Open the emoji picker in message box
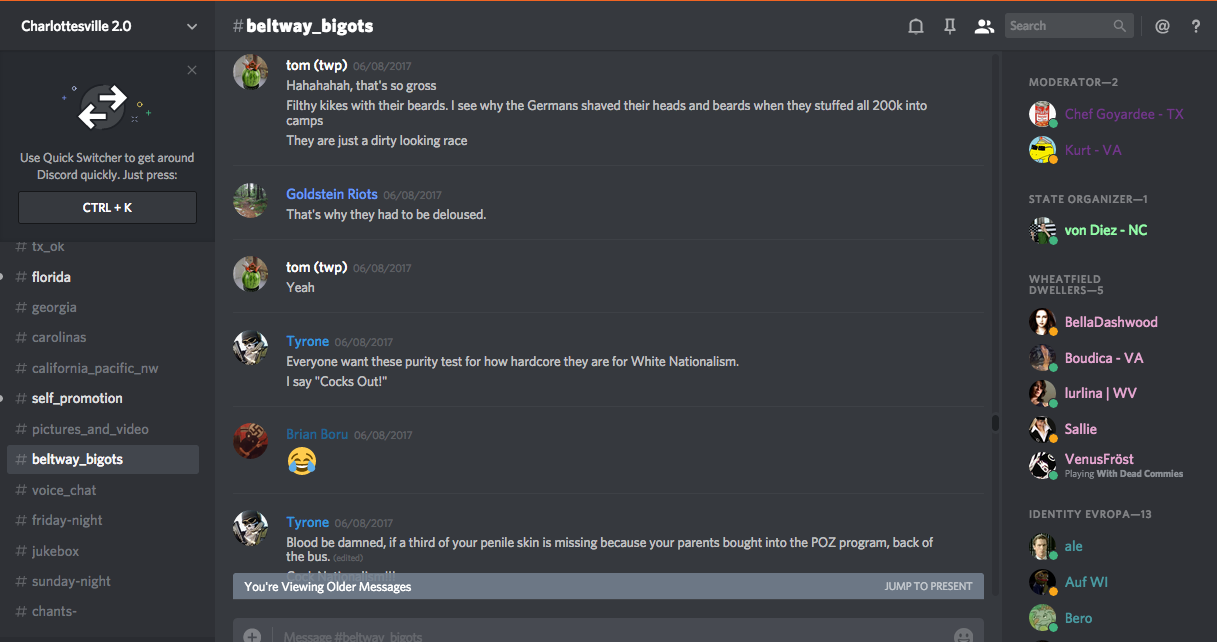 [963, 635]
